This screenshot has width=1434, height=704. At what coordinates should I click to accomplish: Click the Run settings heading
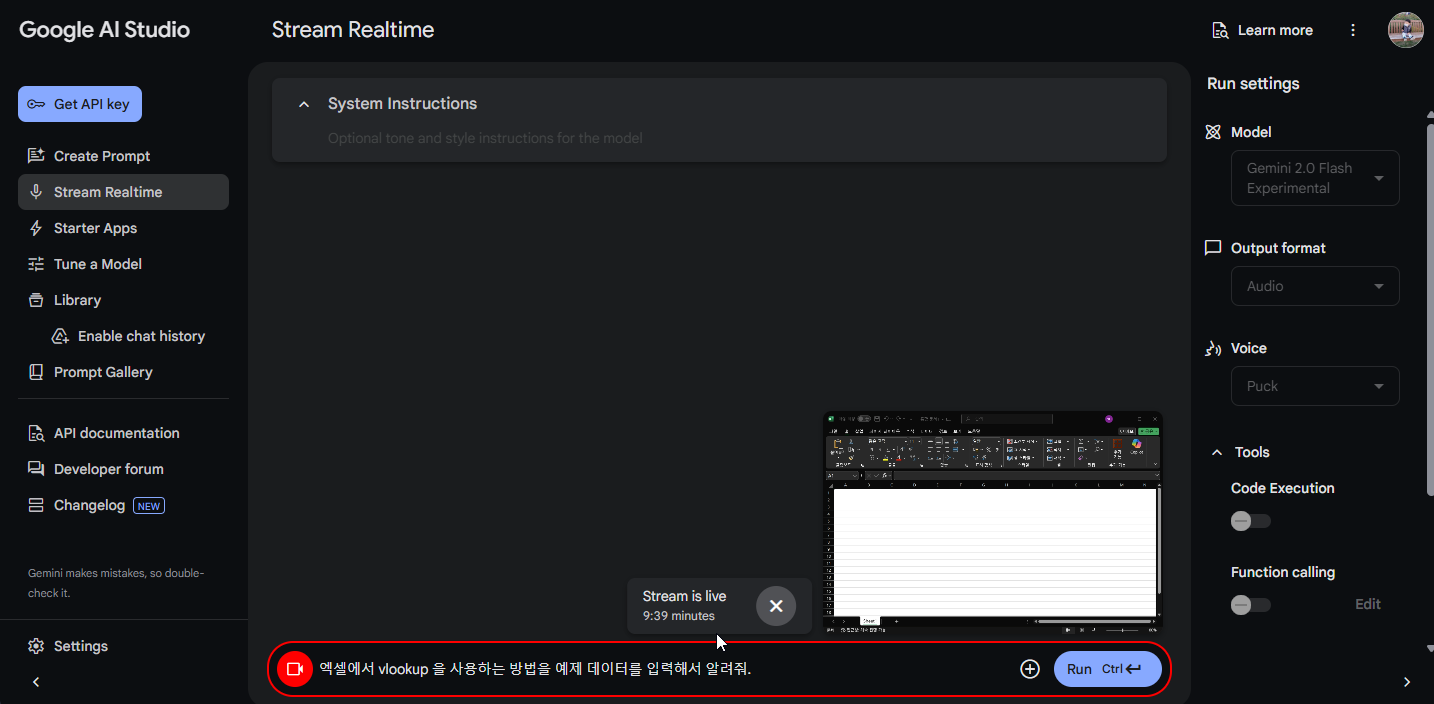click(1253, 83)
